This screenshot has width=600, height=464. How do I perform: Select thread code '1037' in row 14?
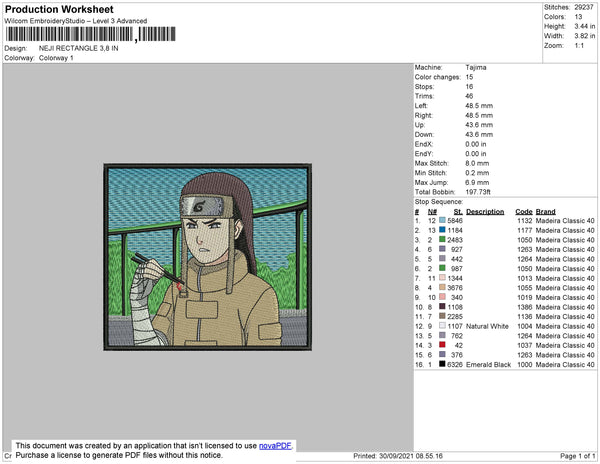pos(525,345)
